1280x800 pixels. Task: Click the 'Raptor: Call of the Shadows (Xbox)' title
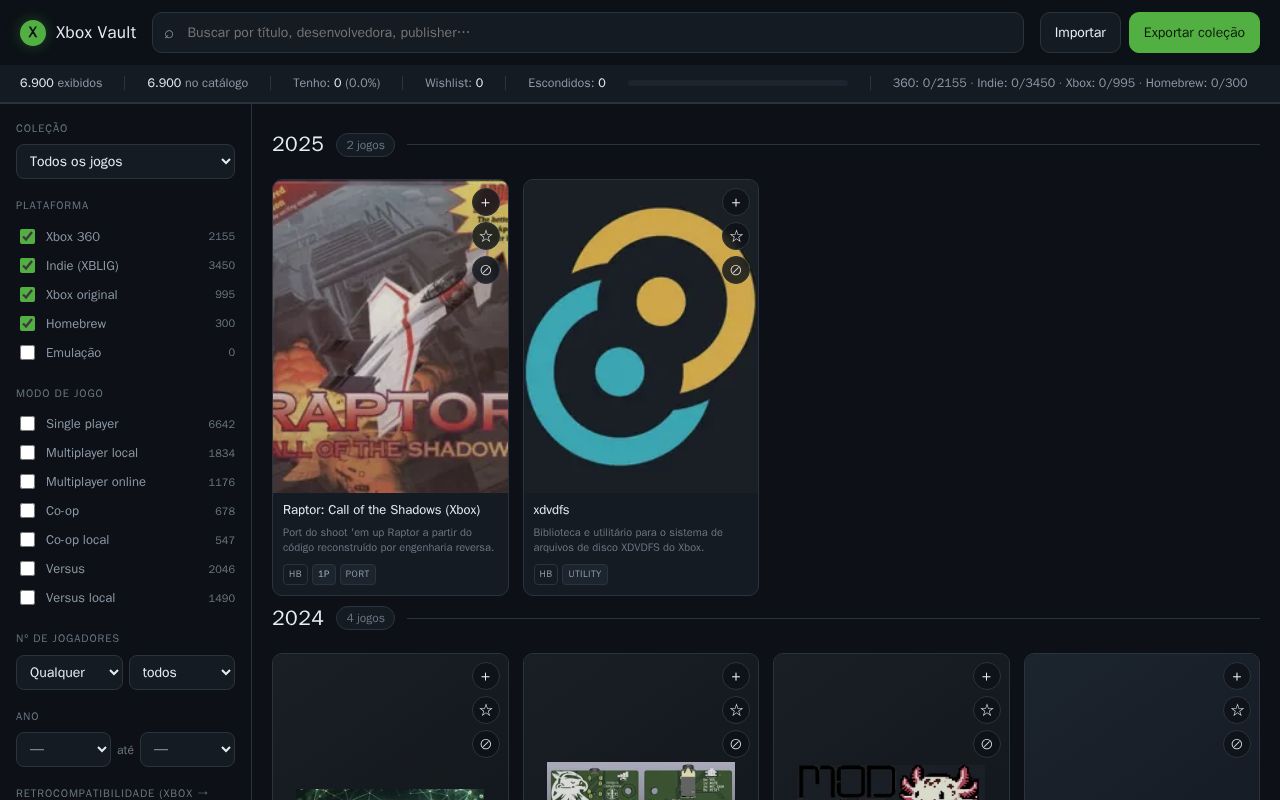click(381, 510)
